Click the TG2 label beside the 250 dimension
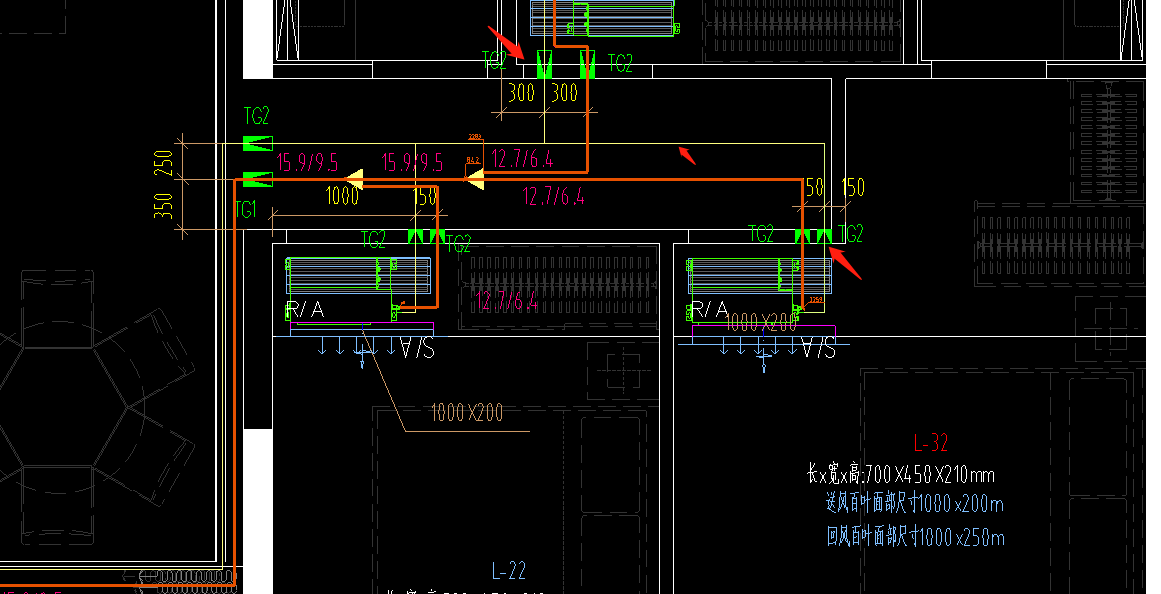This screenshot has height=594, width=1161. click(x=257, y=116)
